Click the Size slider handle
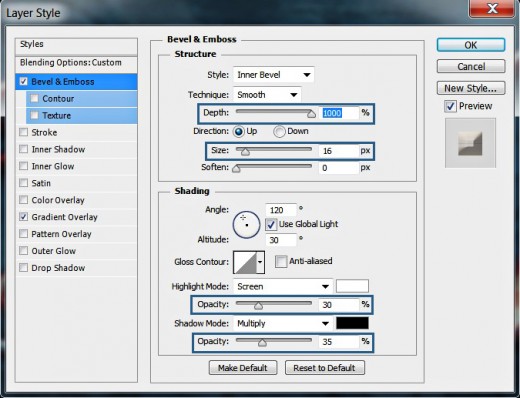520x398 pixels. (245, 152)
